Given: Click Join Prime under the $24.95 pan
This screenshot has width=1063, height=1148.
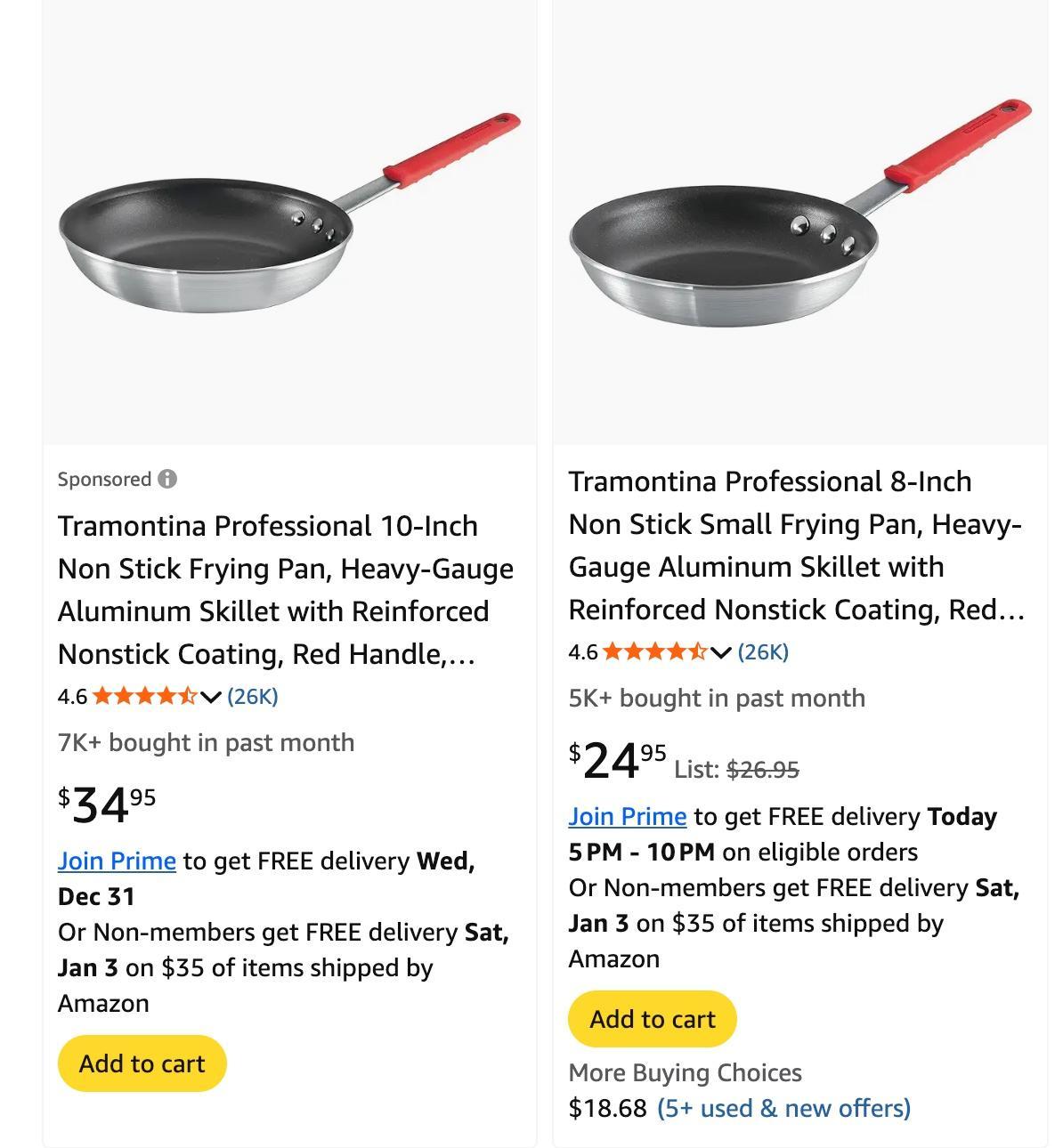Looking at the screenshot, I should pyautogui.click(x=628, y=816).
